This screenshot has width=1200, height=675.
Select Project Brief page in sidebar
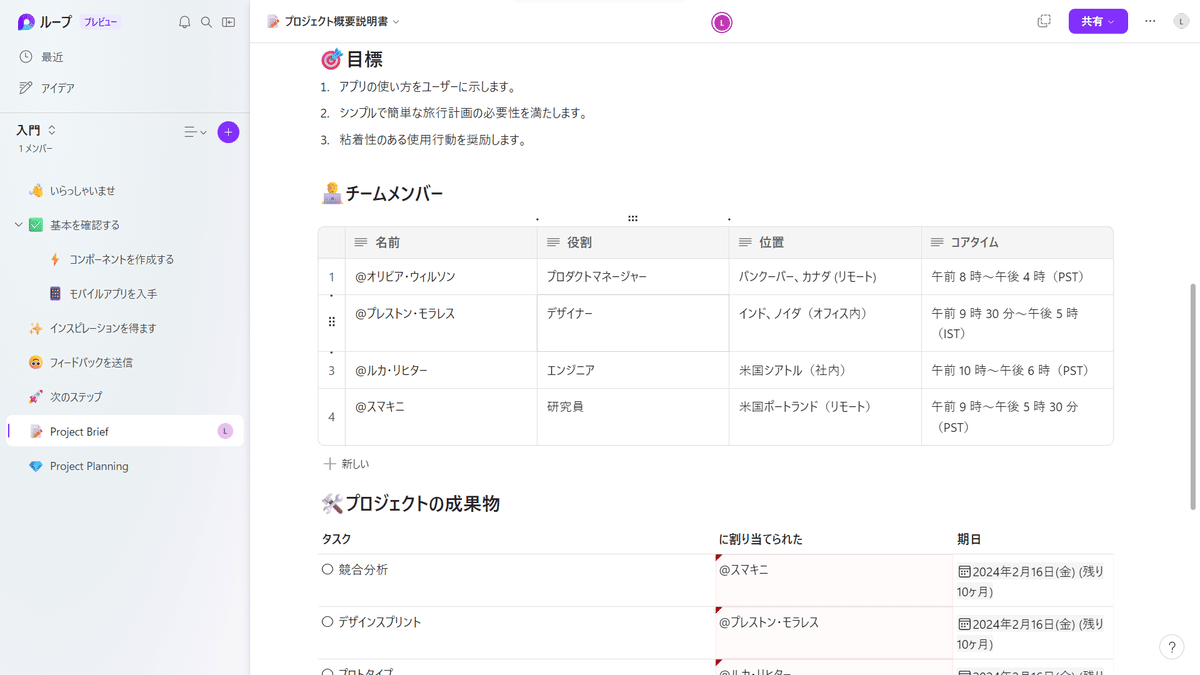click(x=125, y=431)
